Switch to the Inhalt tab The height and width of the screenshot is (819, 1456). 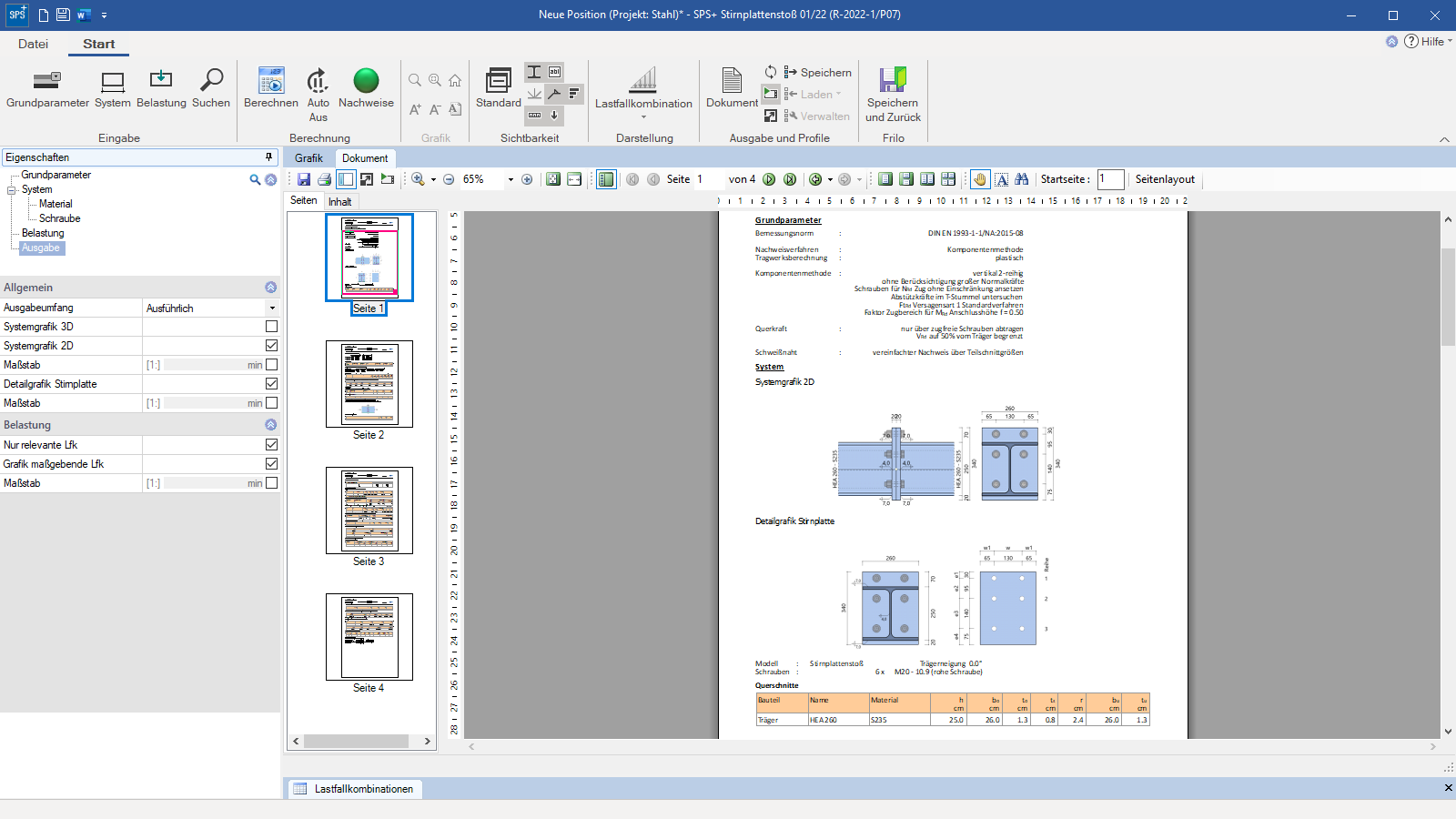coord(340,201)
